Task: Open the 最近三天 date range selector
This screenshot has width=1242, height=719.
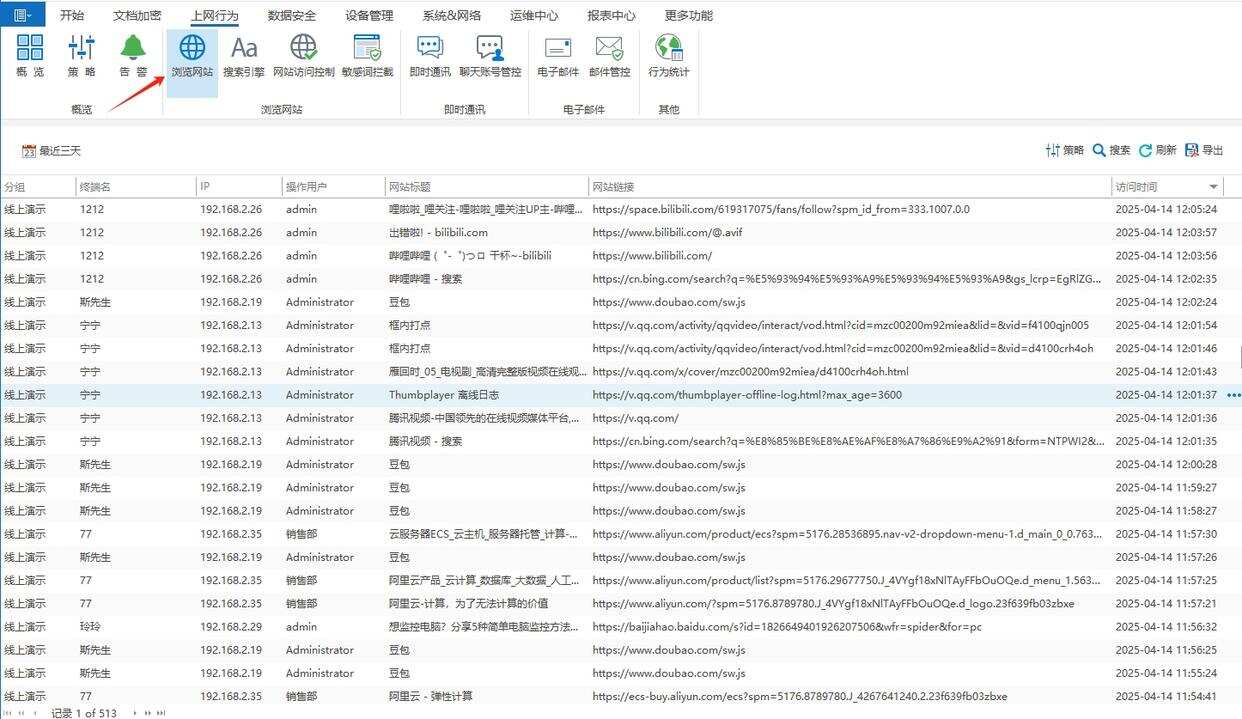Action: point(49,150)
